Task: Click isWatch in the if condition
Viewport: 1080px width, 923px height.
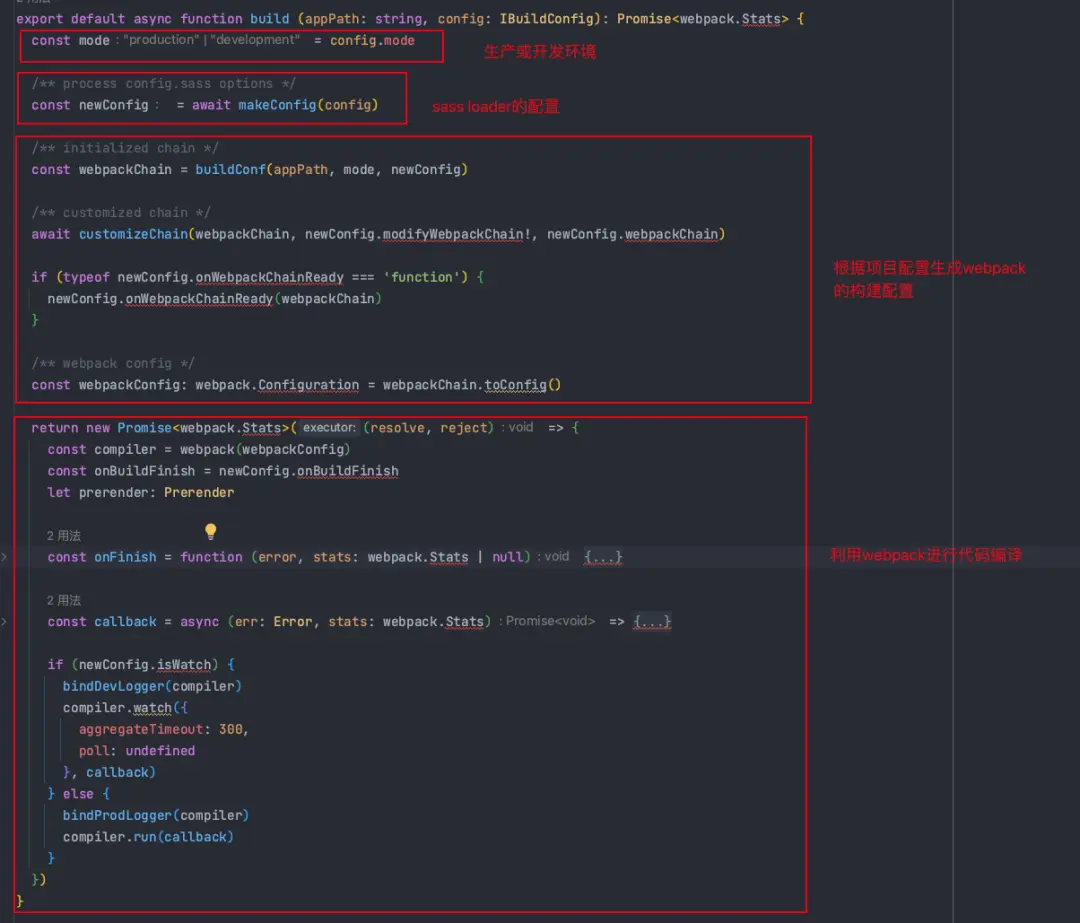Action: [183, 664]
